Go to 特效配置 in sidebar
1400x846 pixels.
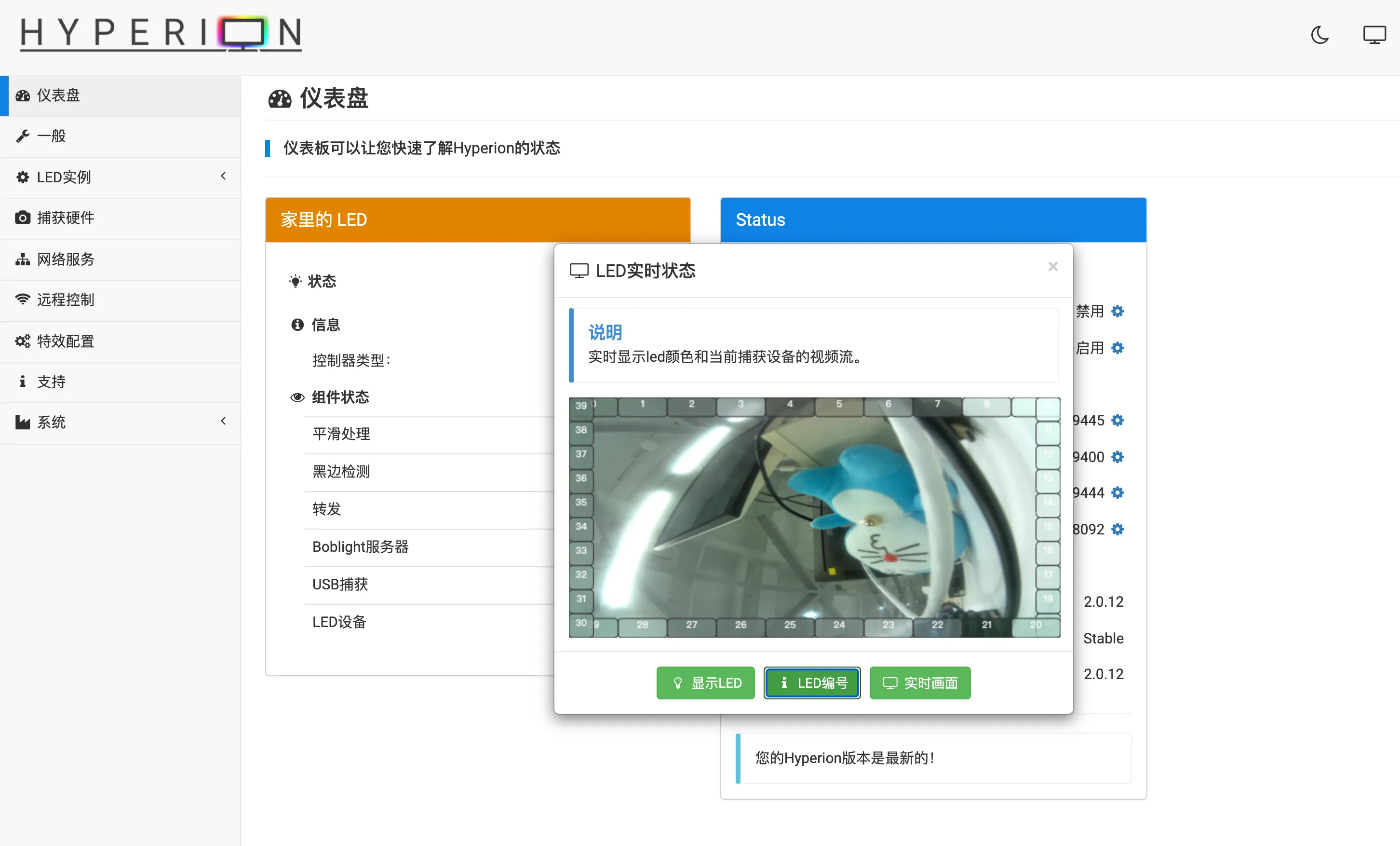point(65,341)
